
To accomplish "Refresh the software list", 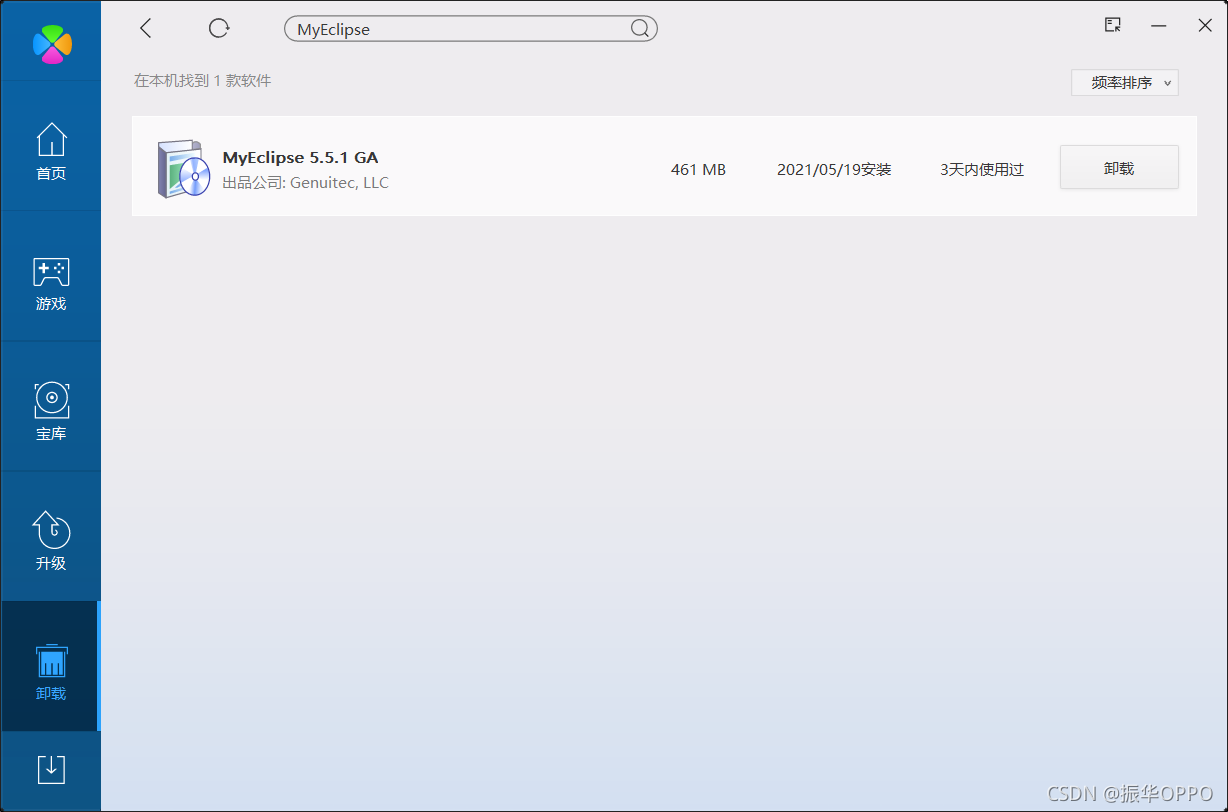I will click(x=219, y=28).
